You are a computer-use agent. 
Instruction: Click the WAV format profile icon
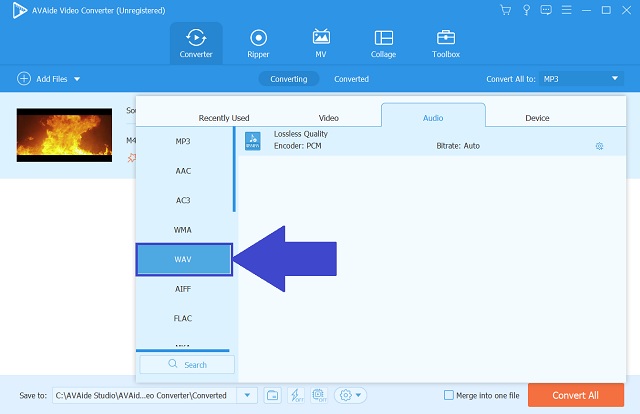tap(253, 141)
